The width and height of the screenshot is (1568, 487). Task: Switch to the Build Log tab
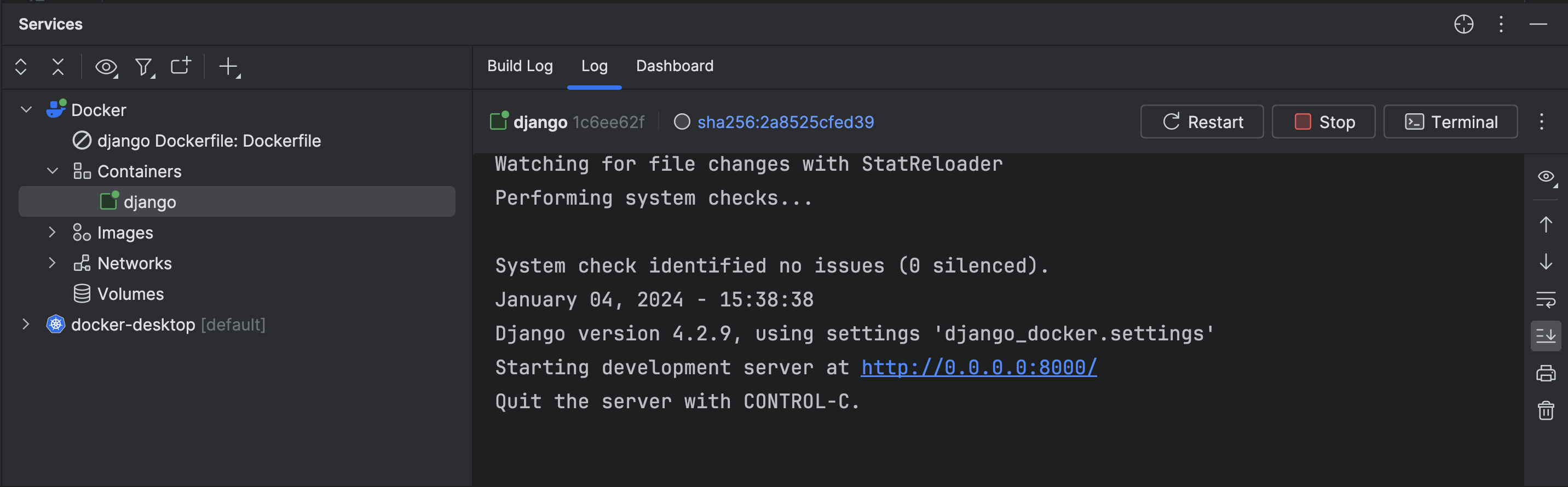click(x=519, y=66)
